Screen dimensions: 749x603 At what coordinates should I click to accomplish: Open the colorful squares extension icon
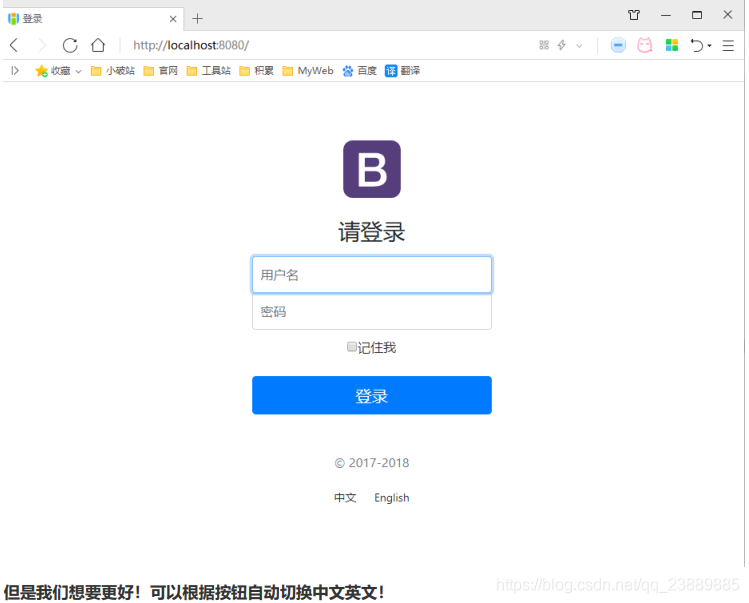coord(672,45)
